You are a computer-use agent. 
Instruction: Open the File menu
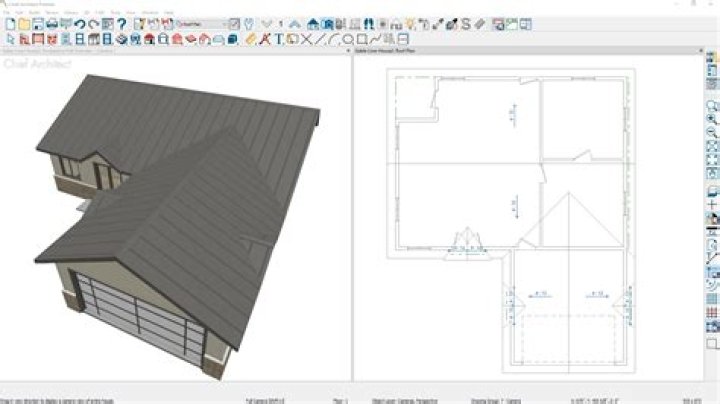pos(7,14)
